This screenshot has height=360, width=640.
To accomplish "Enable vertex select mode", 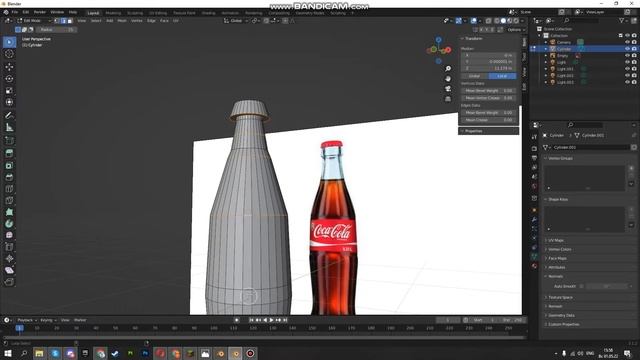I will (x=57, y=20).
